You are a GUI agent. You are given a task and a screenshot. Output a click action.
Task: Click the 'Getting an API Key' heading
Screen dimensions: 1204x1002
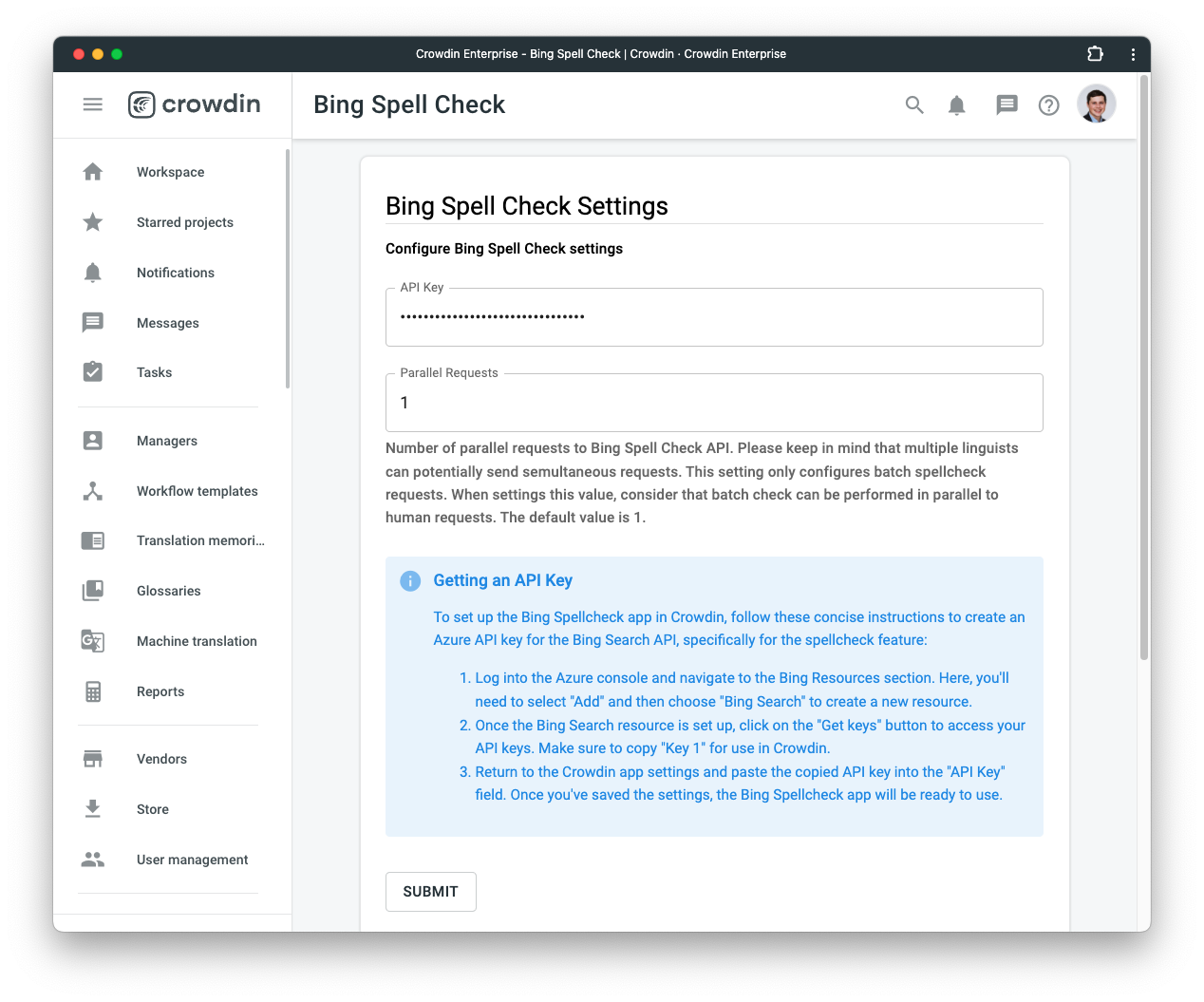click(x=503, y=580)
